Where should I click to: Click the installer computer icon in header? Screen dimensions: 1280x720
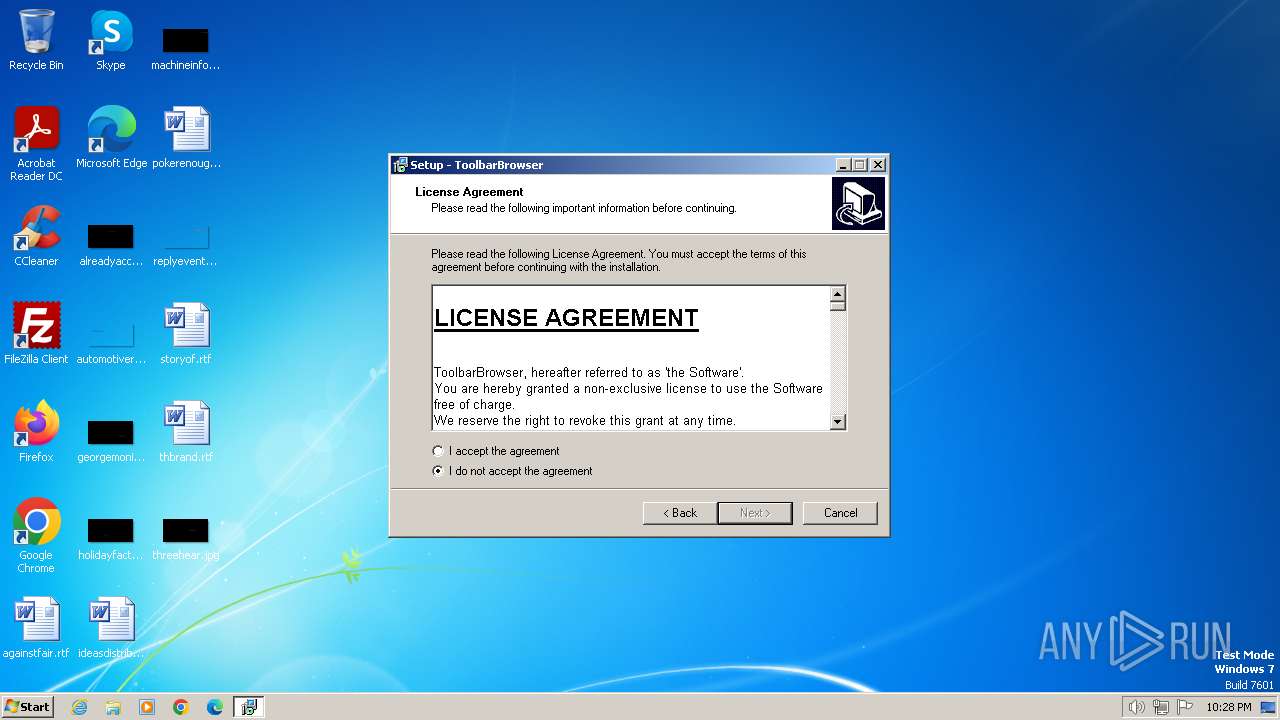tap(858, 203)
